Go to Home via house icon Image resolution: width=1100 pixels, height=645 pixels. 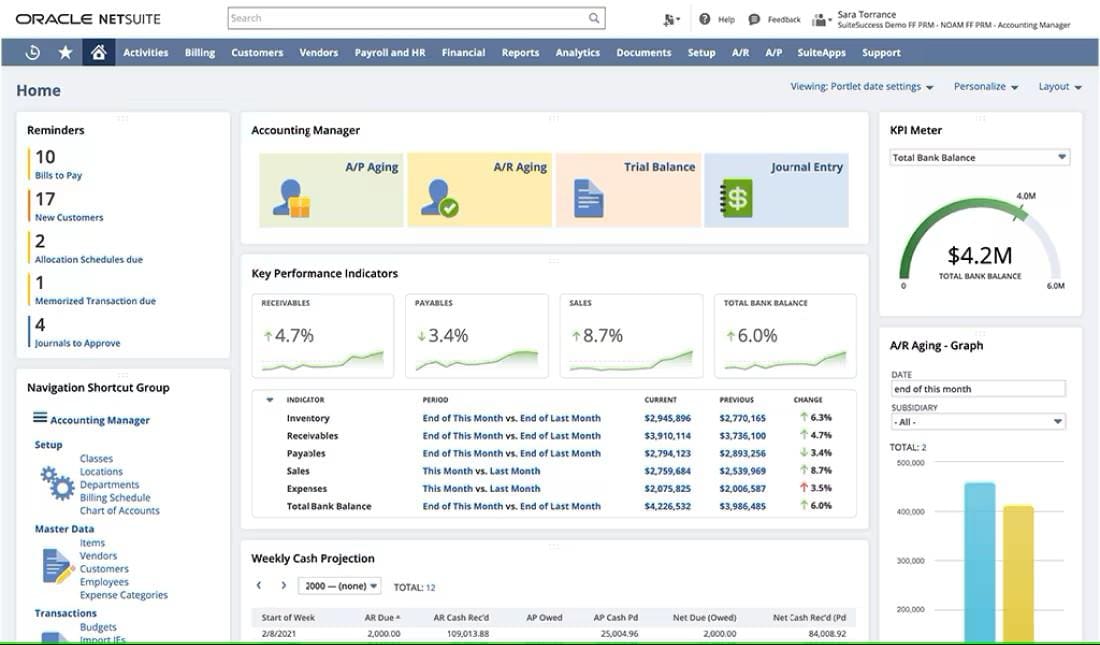[x=98, y=52]
